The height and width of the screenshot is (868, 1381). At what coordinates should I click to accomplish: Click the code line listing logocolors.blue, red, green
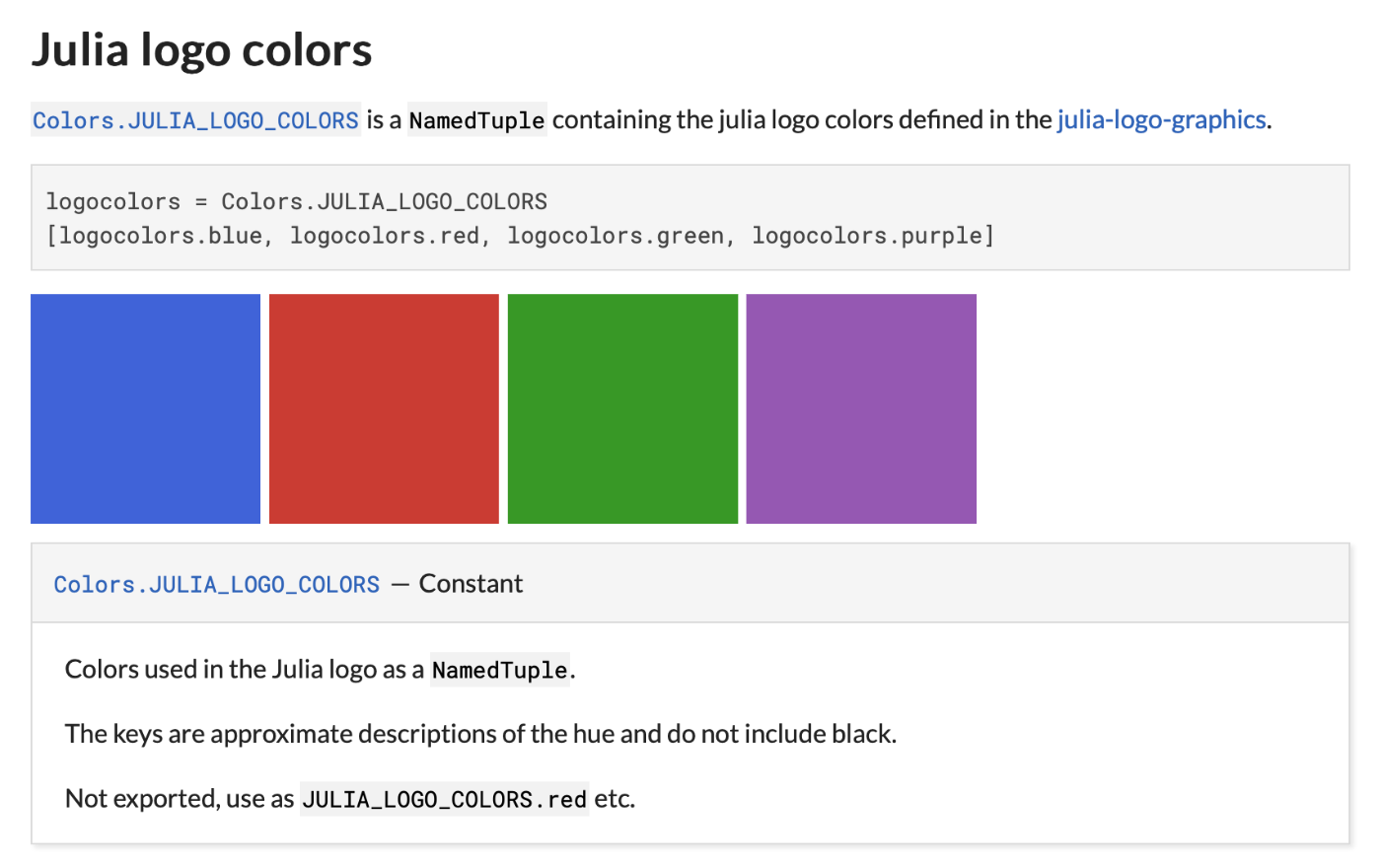pos(520,236)
